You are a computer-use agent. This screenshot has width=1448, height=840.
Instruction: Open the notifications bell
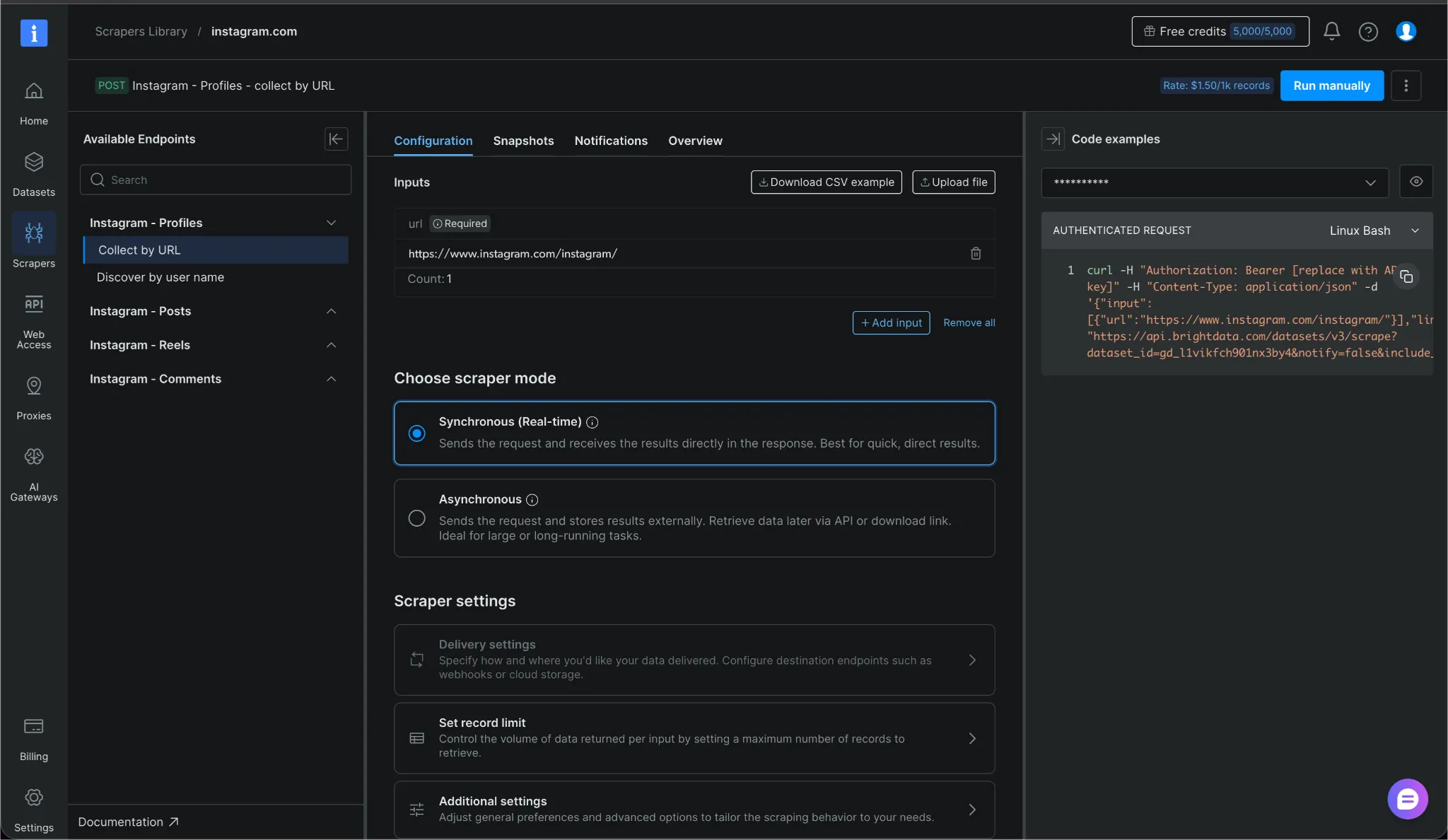pos(1332,31)
